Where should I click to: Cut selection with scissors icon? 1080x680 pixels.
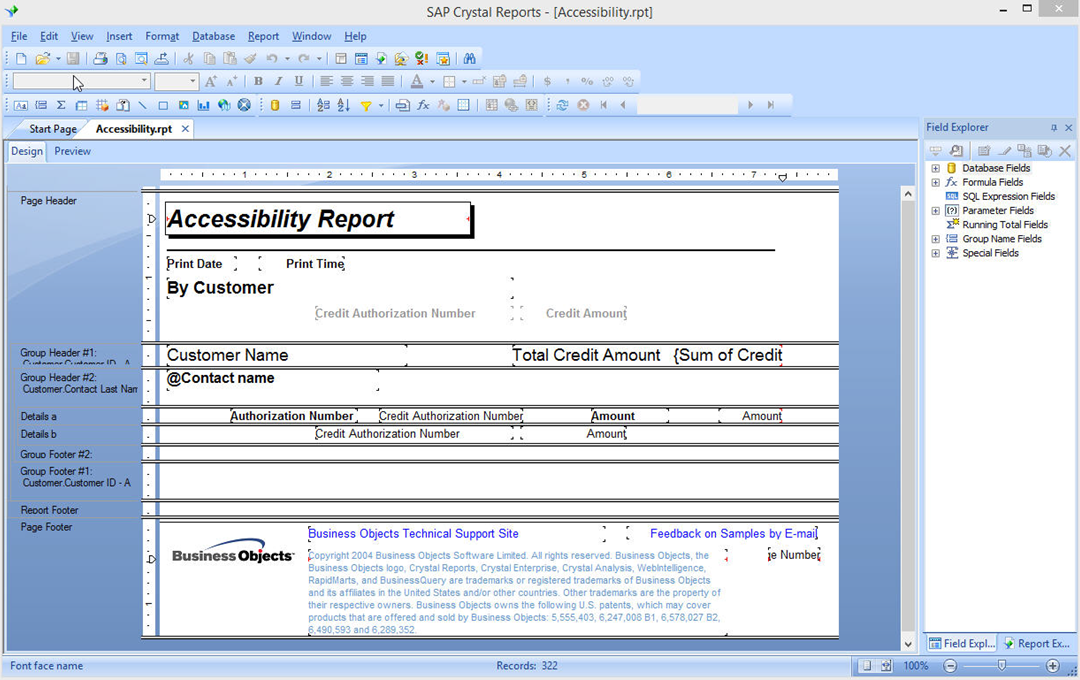[188, 59]
